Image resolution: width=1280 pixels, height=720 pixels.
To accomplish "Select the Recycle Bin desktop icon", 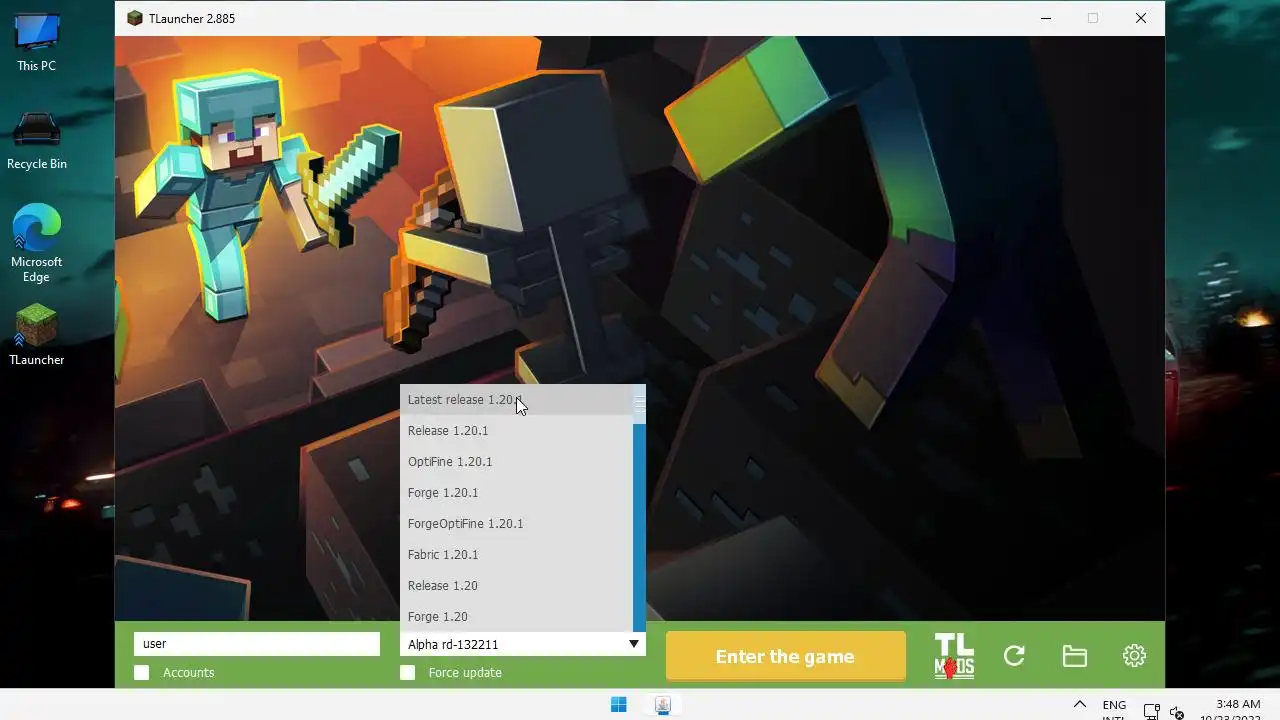I will pyautogui.click(x=37, y=140).
